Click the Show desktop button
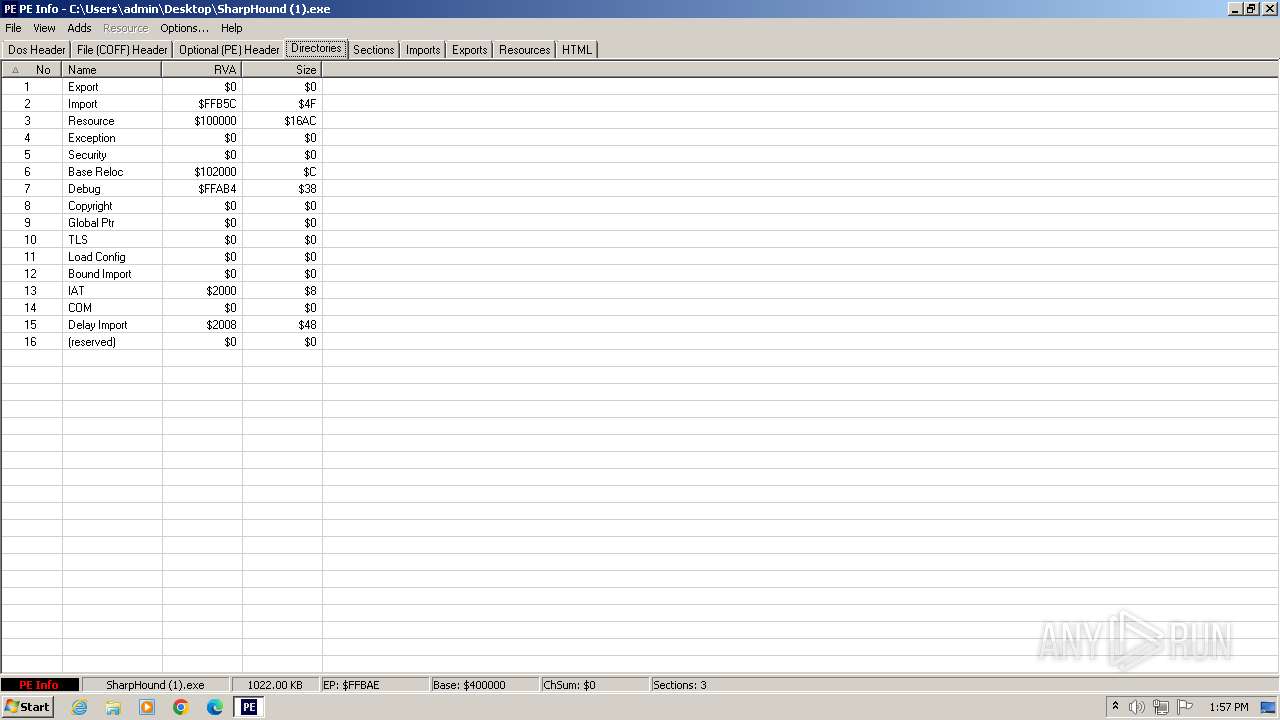Viewport: 1280px width, 720px height. pos(1269,707)
